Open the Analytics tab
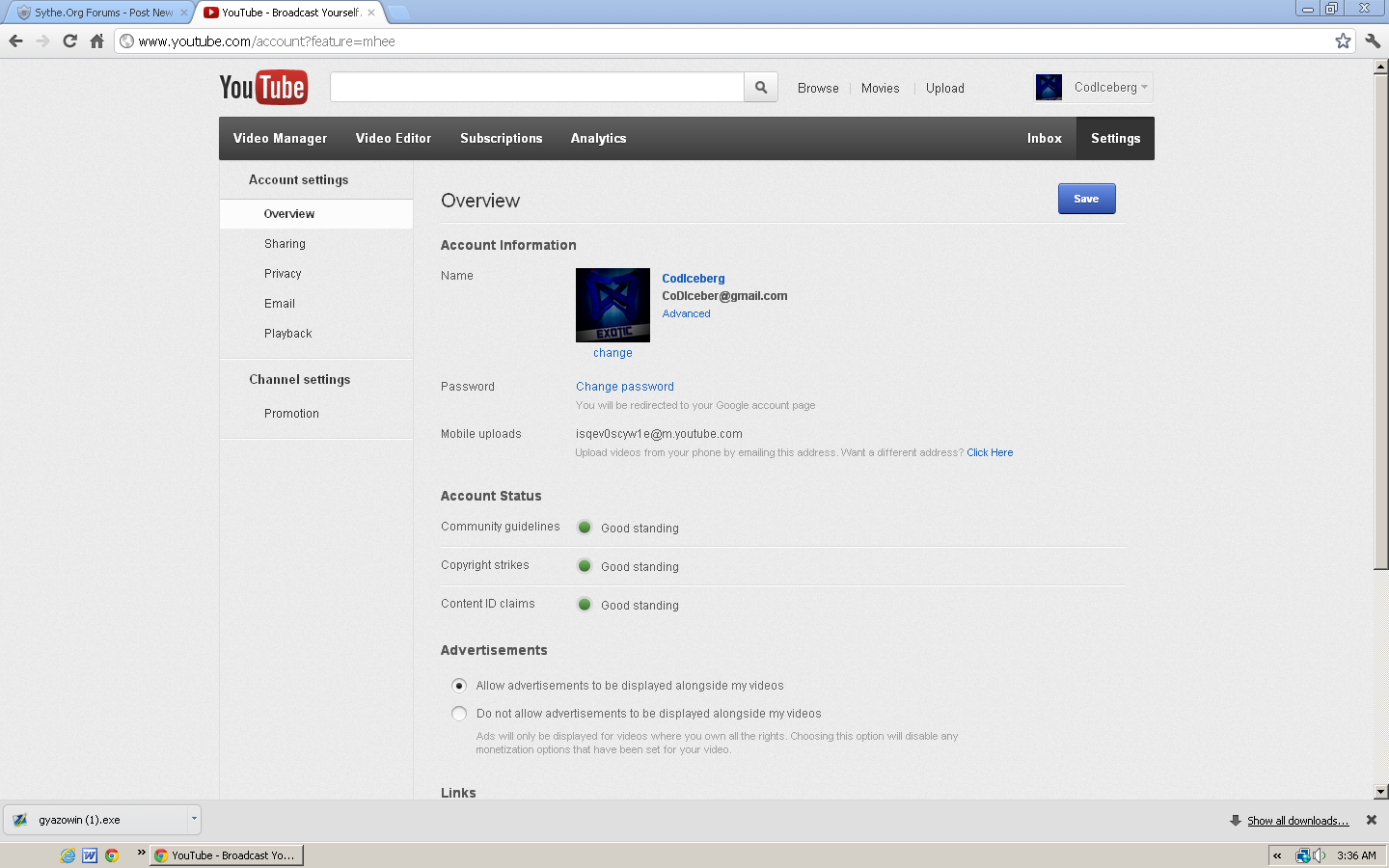This screenshot has width=1389, height=868. pyautogui.click(x=598, y=139)
